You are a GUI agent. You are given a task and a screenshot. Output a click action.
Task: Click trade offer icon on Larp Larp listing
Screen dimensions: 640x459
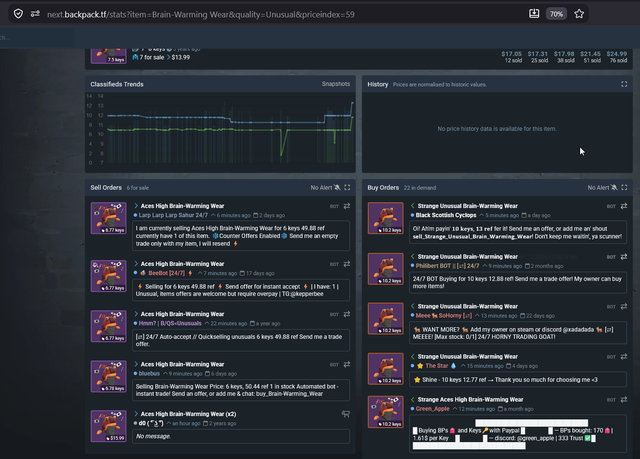click(x=347, y=206)
